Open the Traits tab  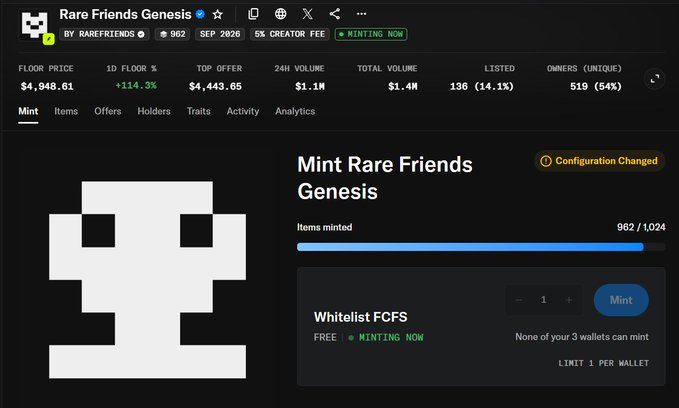(x=199, y=111)
